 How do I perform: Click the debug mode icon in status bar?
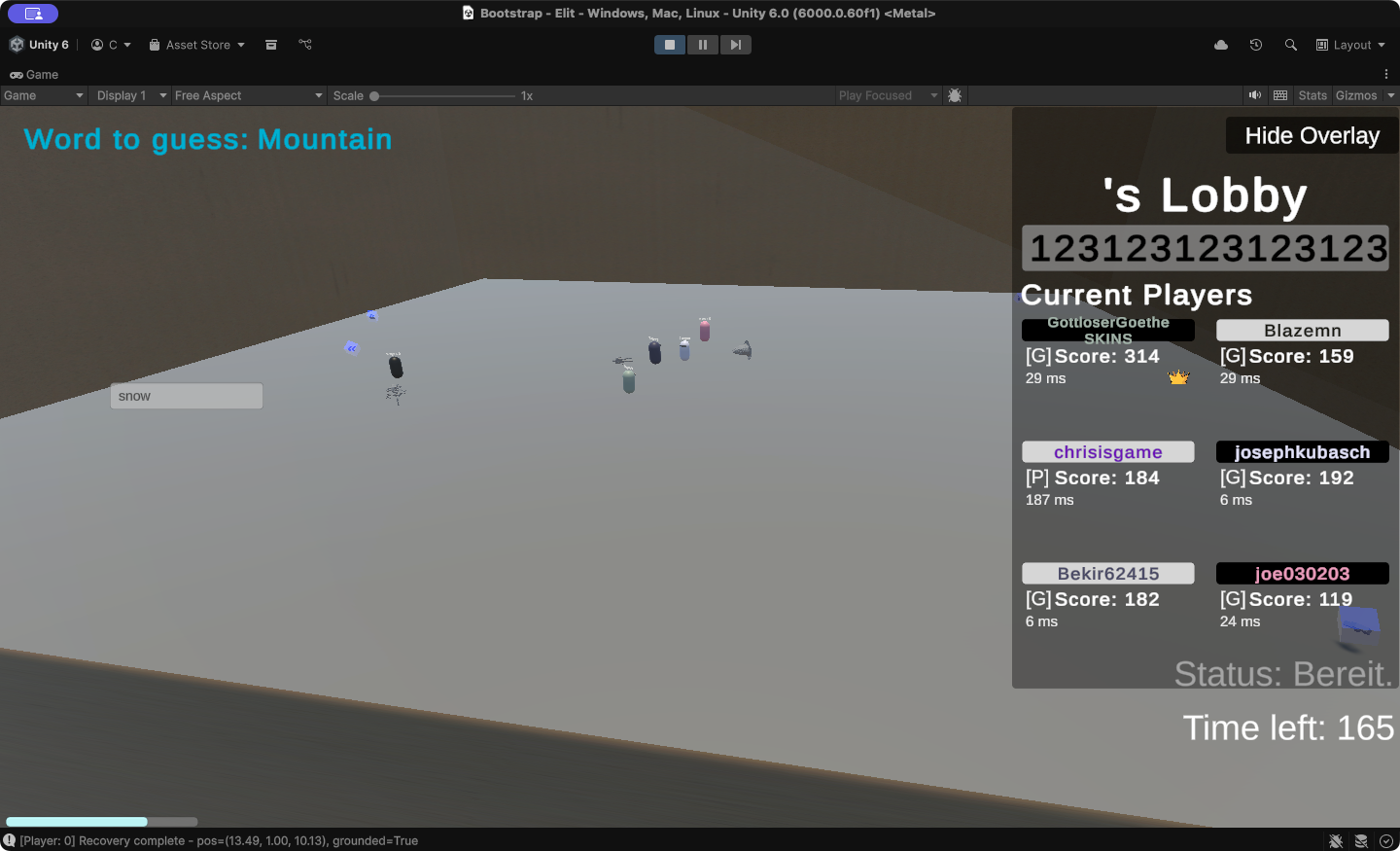click(1336, 840)
